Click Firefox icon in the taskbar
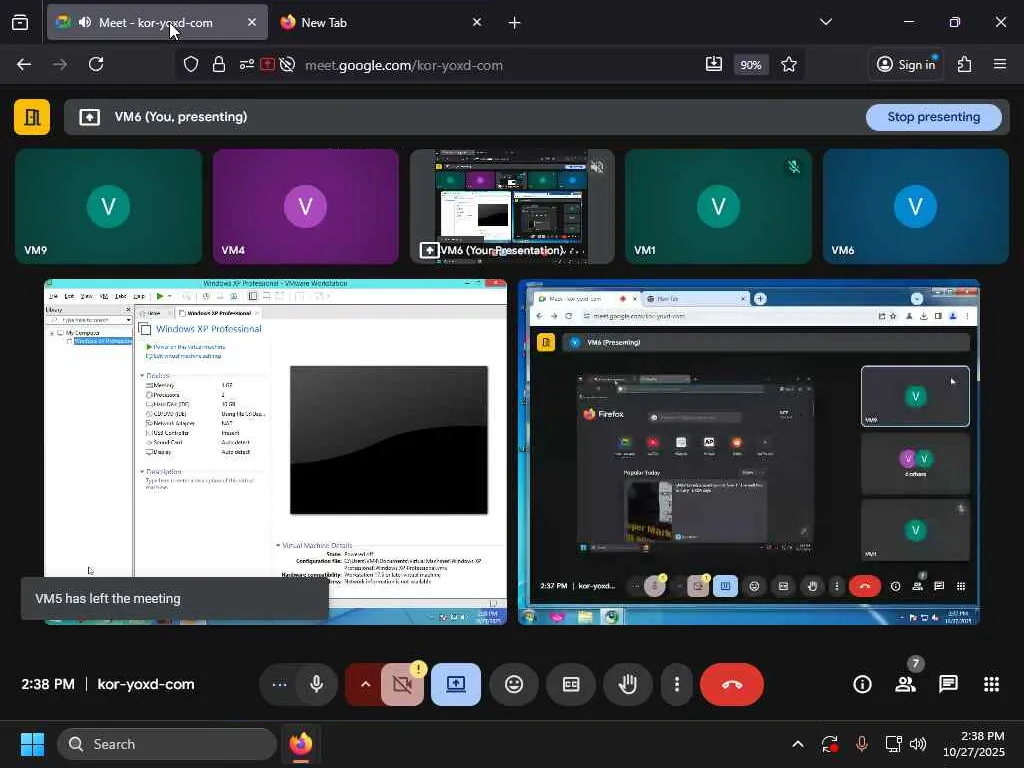The height and width of the screenshot is (768, 1024). coord(300,744)
